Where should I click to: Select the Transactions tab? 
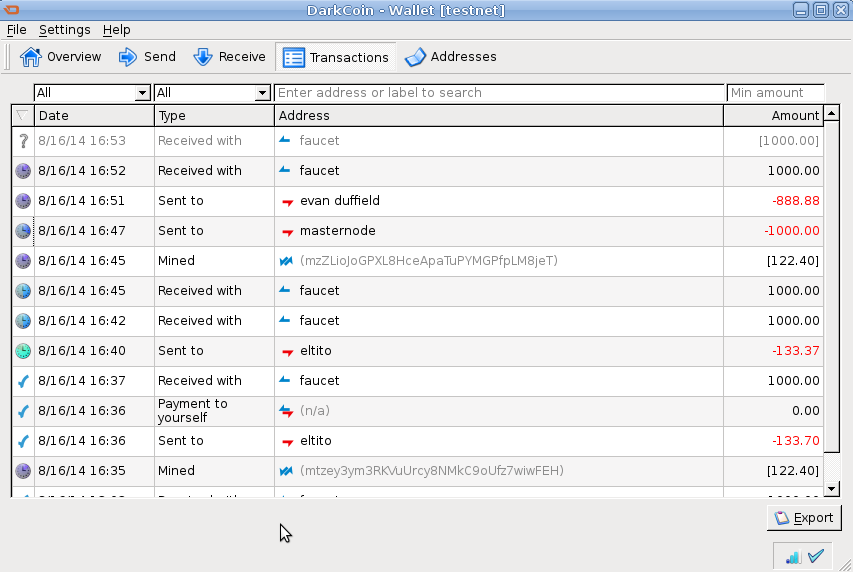click(x=336, y=57)
